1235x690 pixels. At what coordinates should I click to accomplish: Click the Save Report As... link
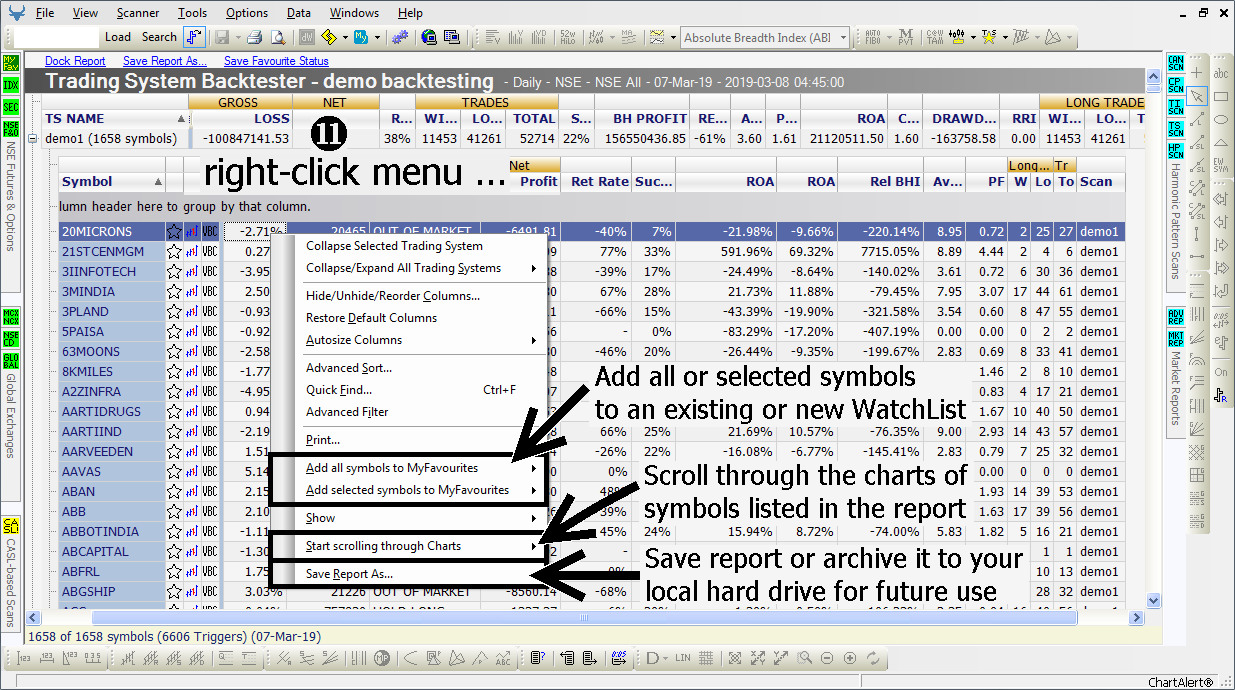(x=165, y=61)
